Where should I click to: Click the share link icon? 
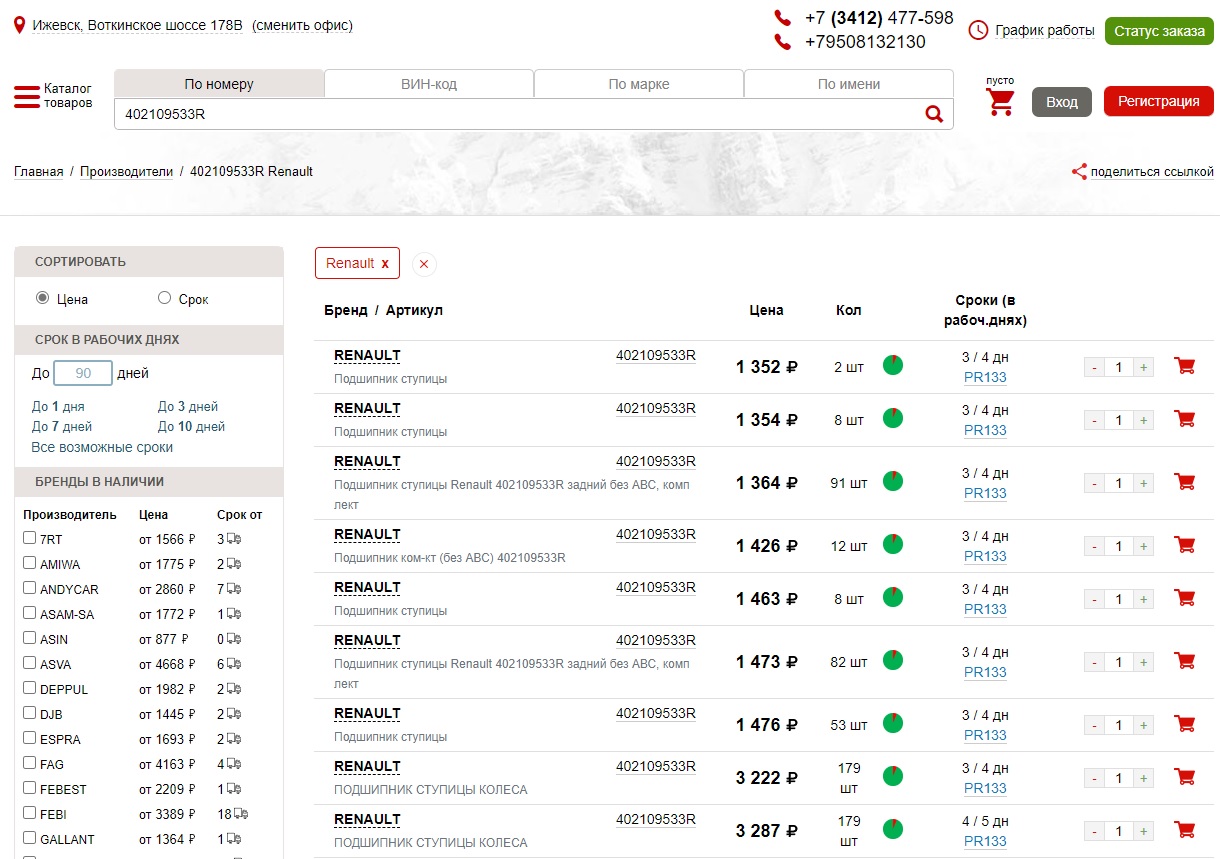(x=1079, y=172)
